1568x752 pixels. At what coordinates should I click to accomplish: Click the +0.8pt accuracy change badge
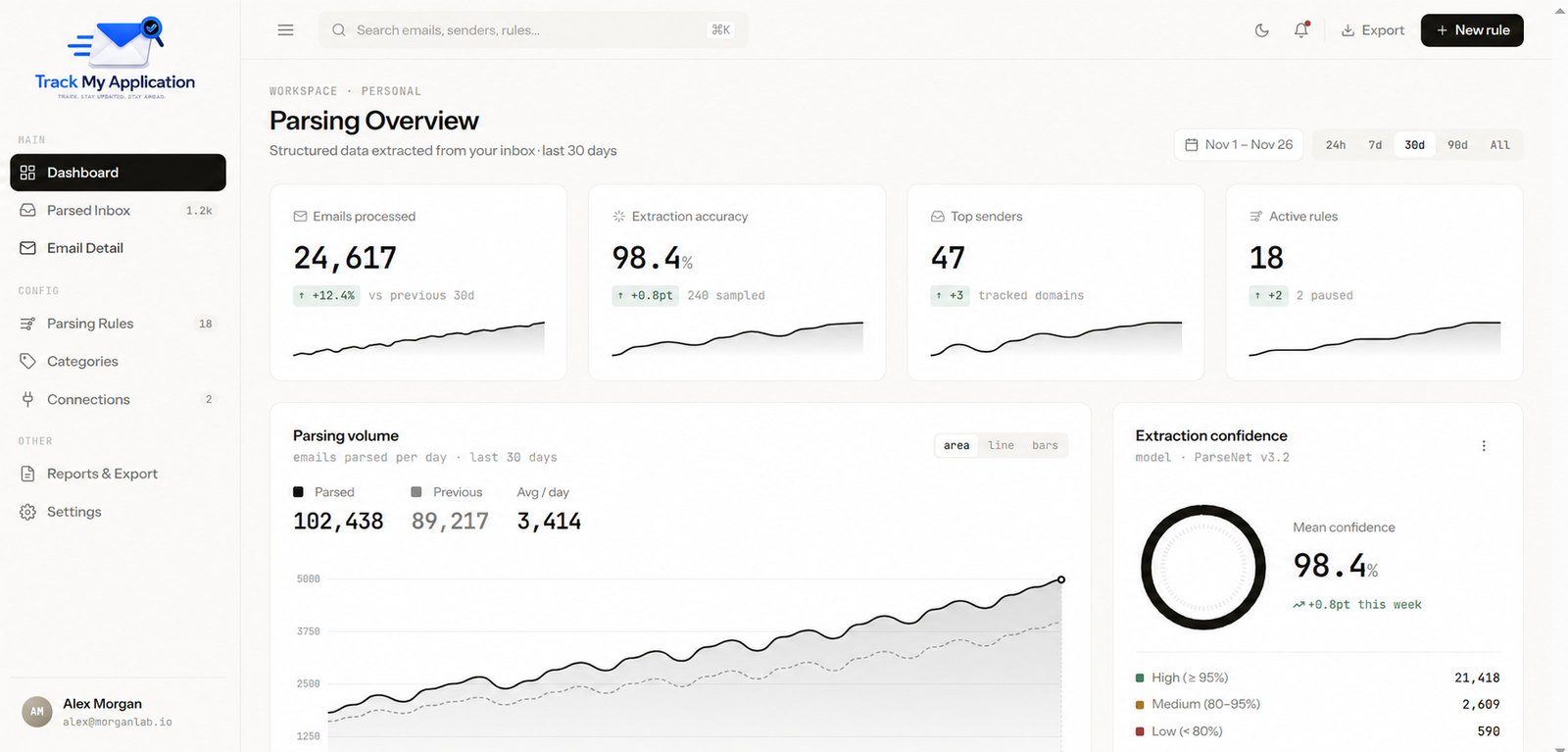tap(646, 295)
